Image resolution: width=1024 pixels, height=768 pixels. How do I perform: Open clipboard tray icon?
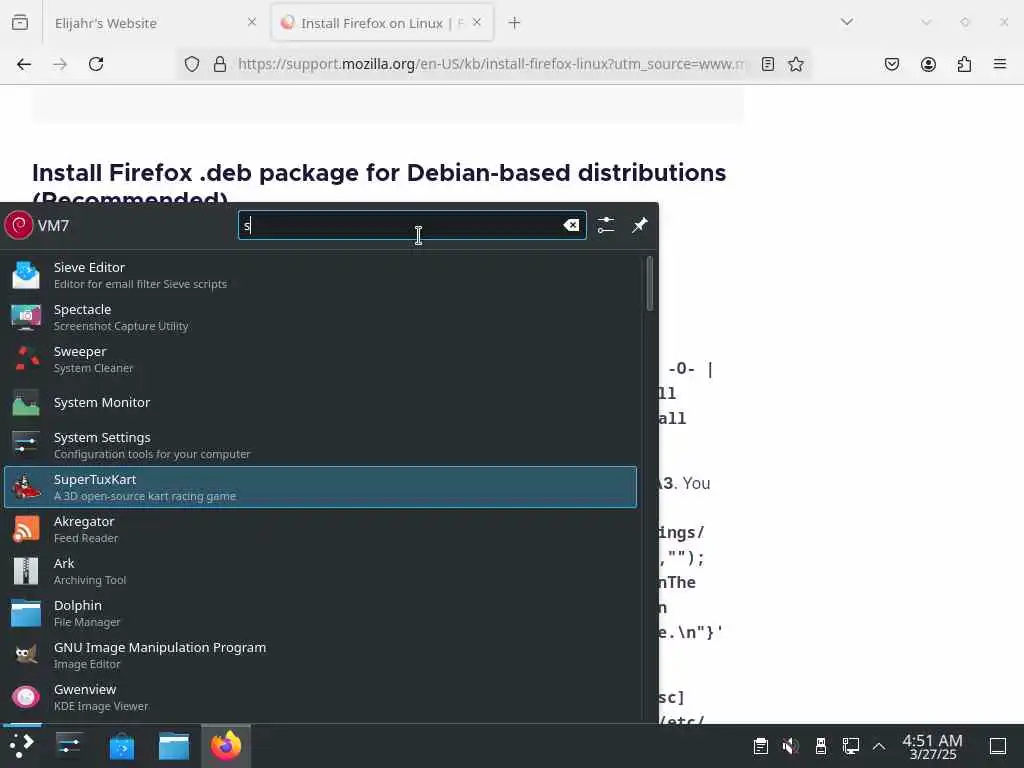point(760,746)
